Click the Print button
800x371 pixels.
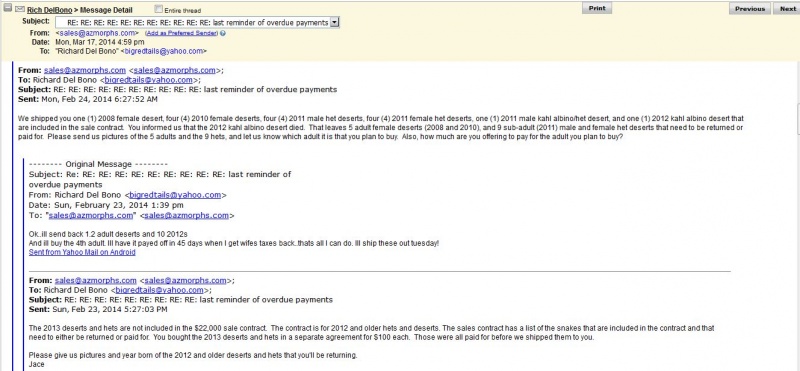click(x=597, y=9)
